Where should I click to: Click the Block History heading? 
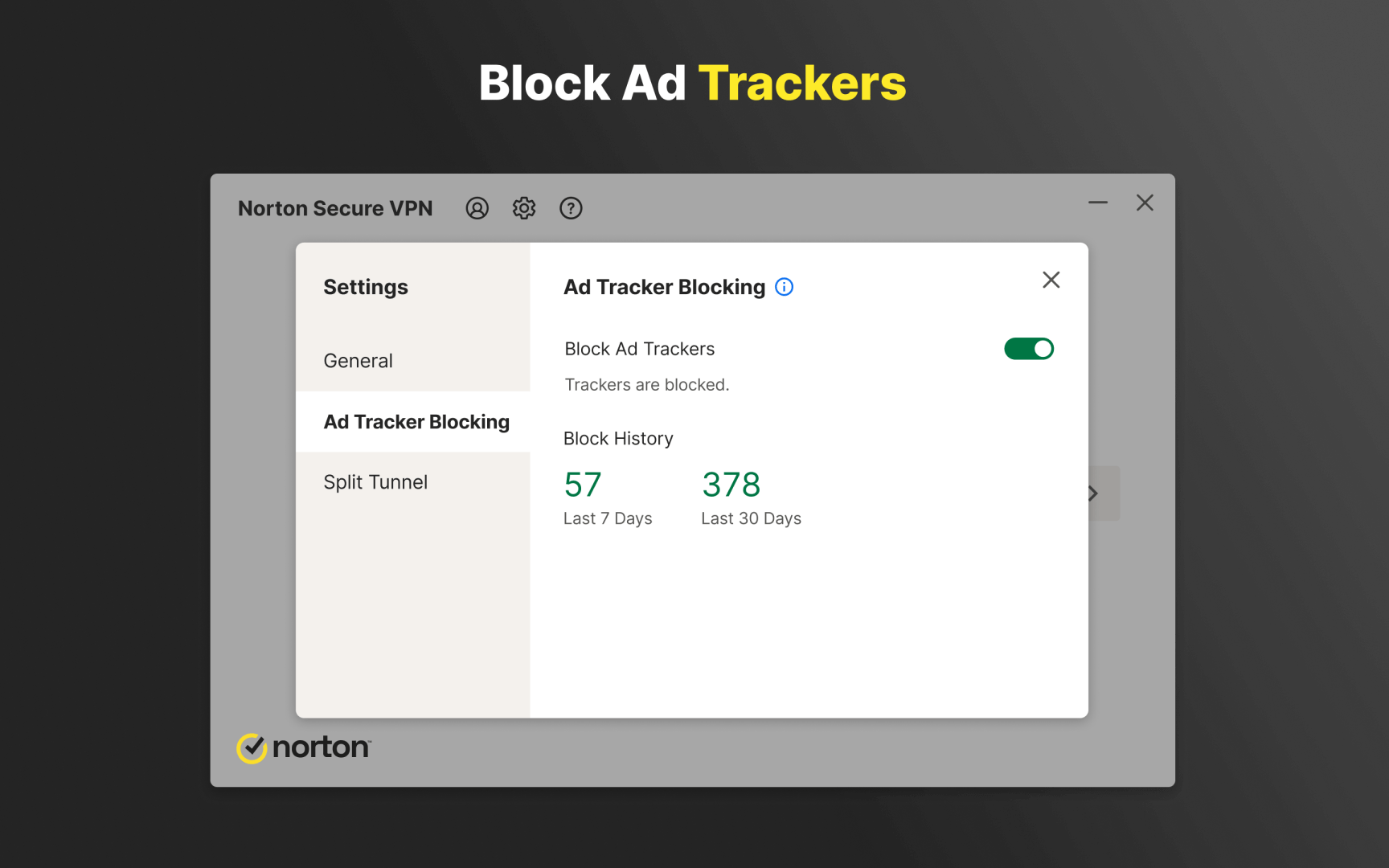click(618, 439)
